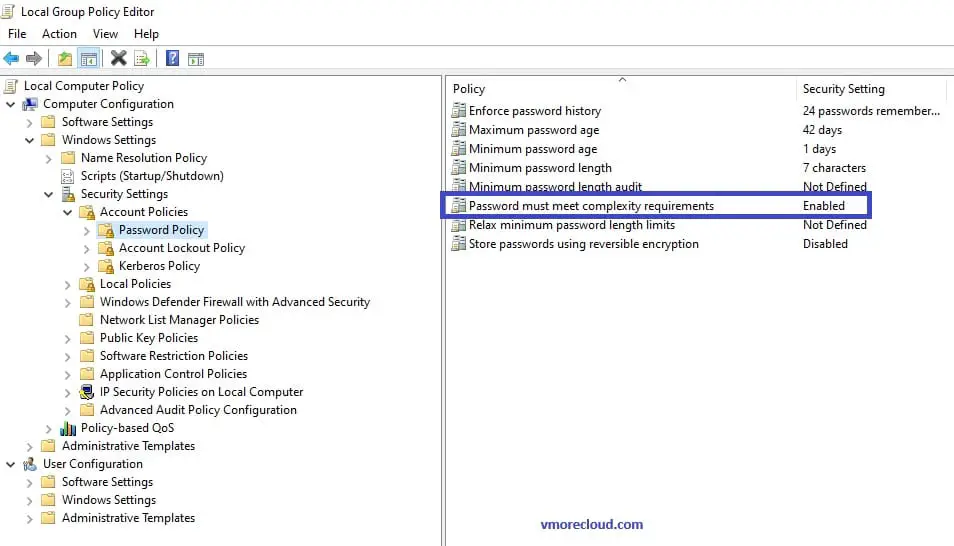Expand Software Settings under Computer Configuration

point(29,123)
